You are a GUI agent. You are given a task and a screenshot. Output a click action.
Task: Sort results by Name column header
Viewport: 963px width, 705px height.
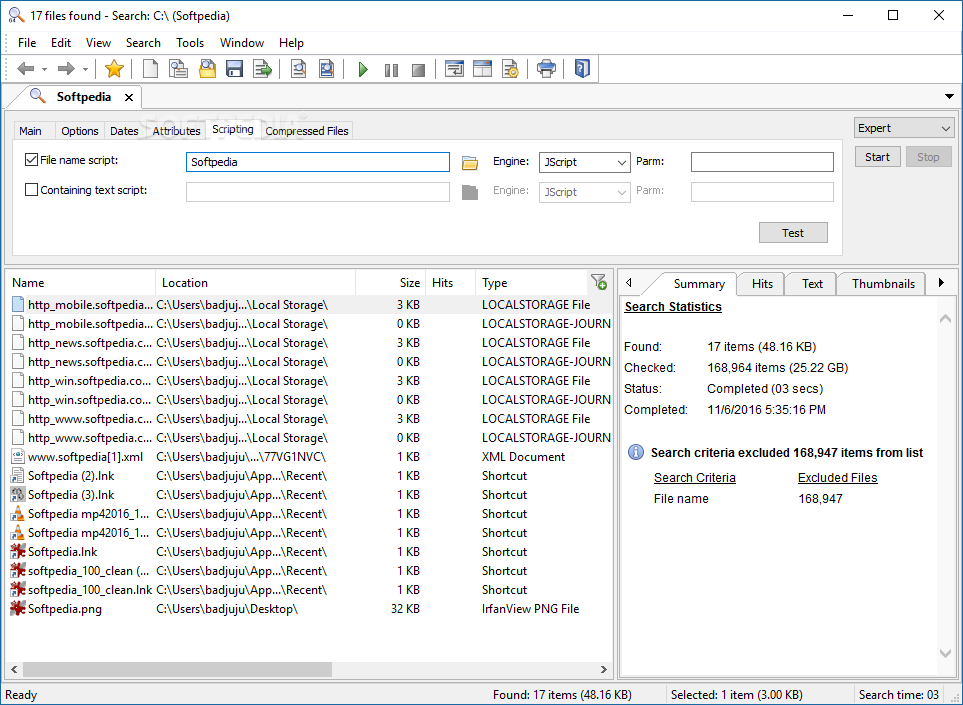point(81,282)
